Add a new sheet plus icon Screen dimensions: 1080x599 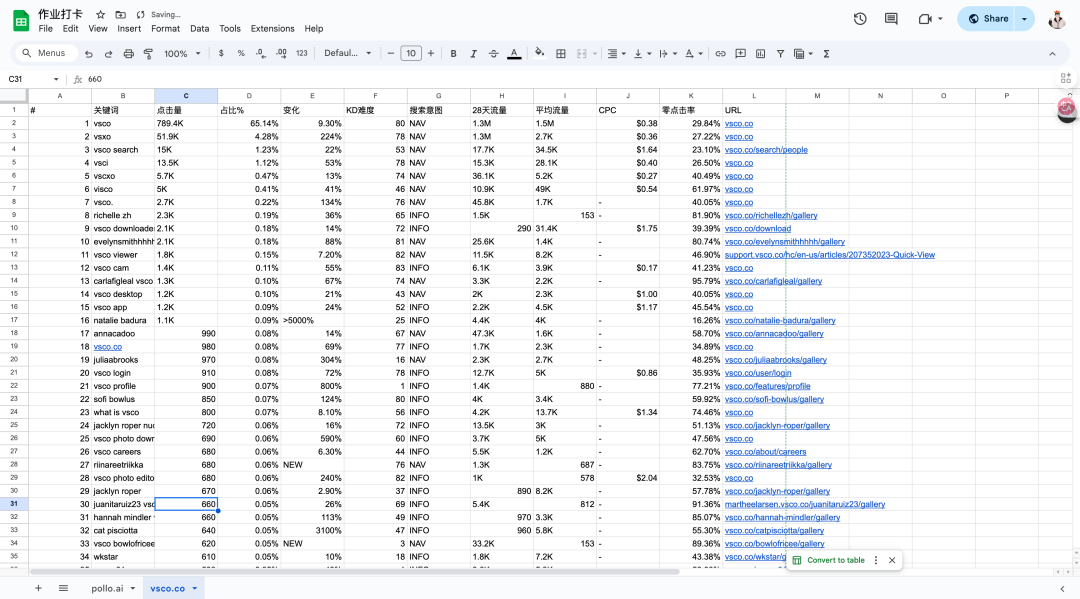click(39, 588)
